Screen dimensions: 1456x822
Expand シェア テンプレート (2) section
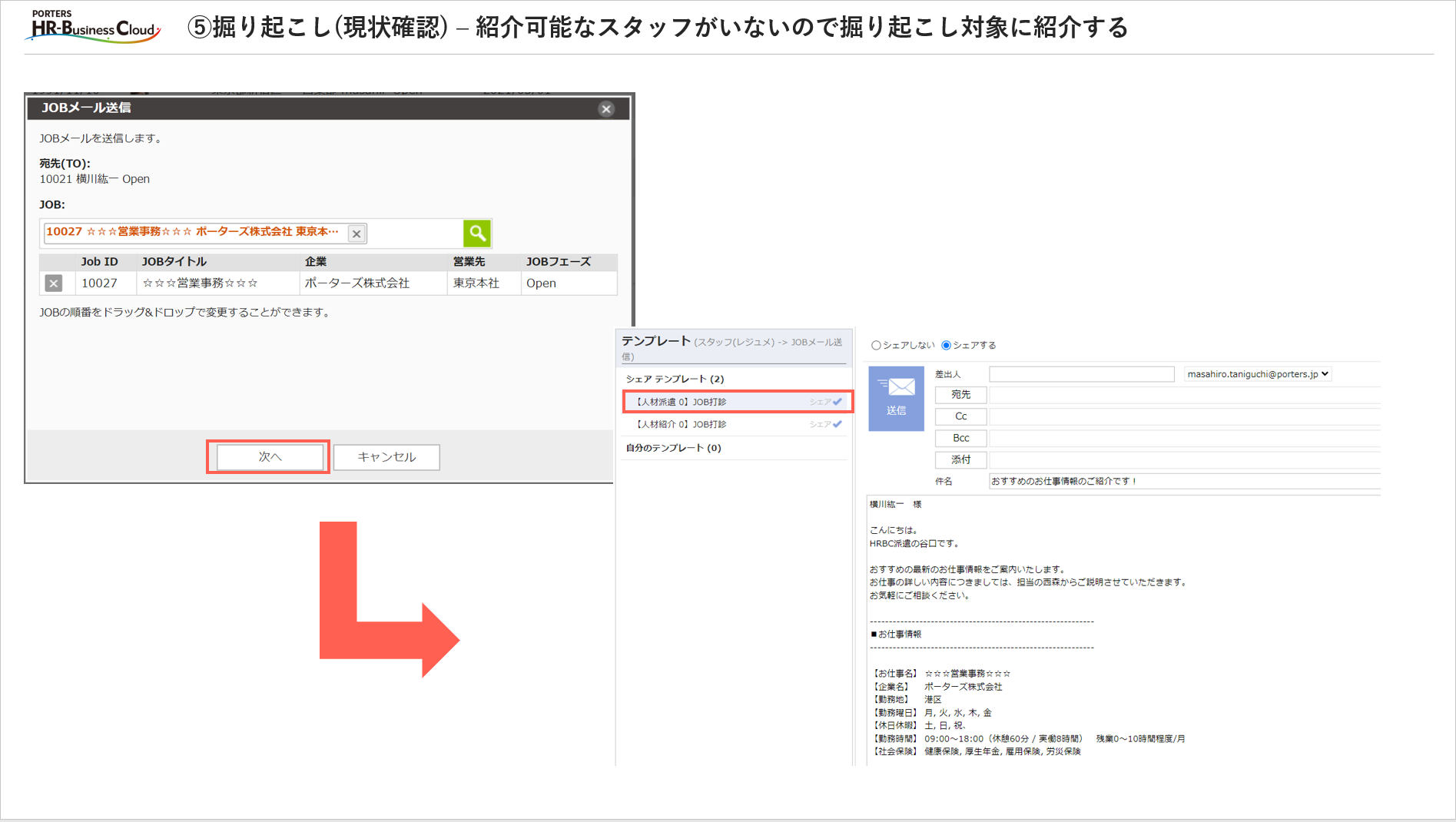pos(675,379)
